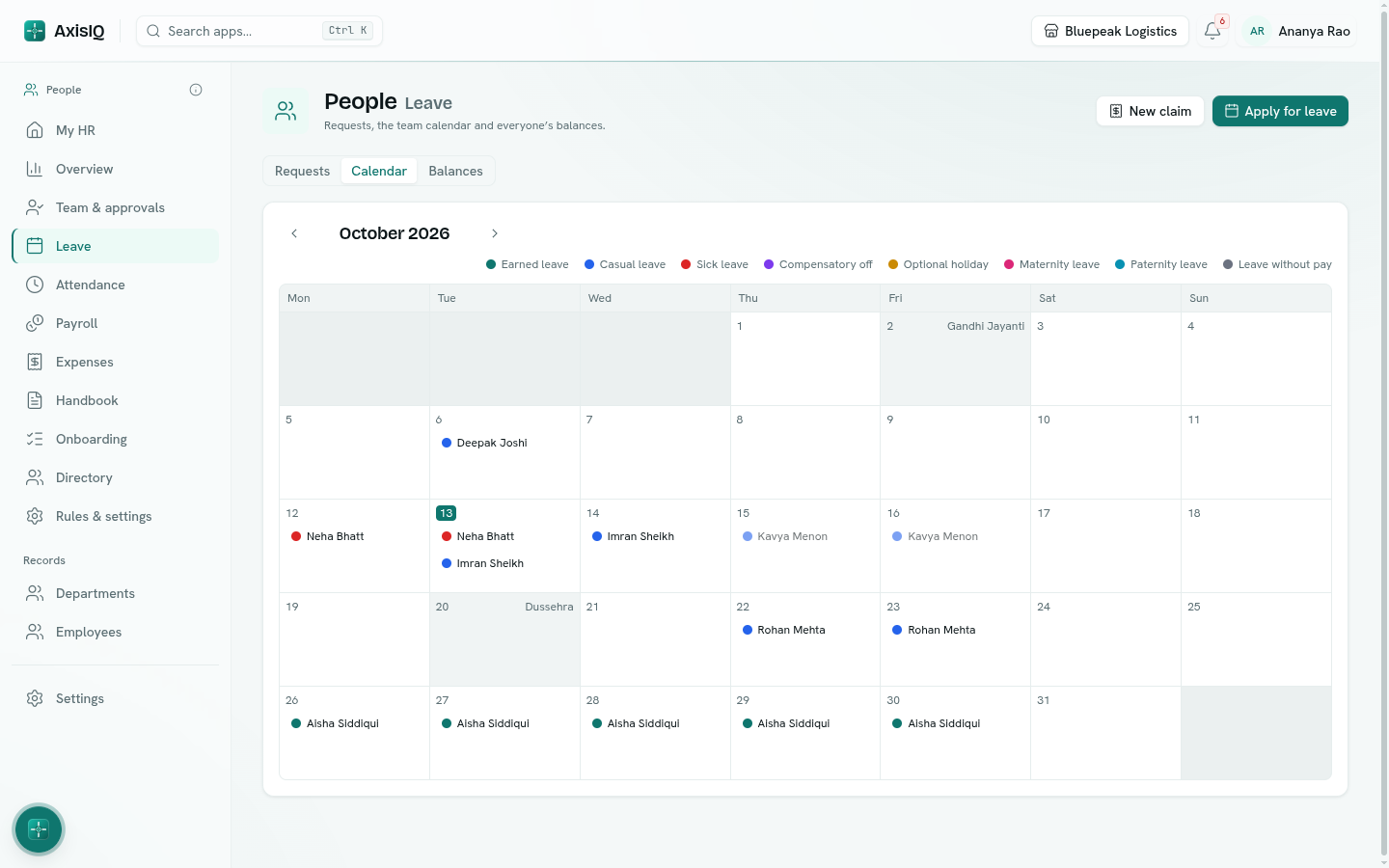Click the Apply for leave button

(1280, 111)
